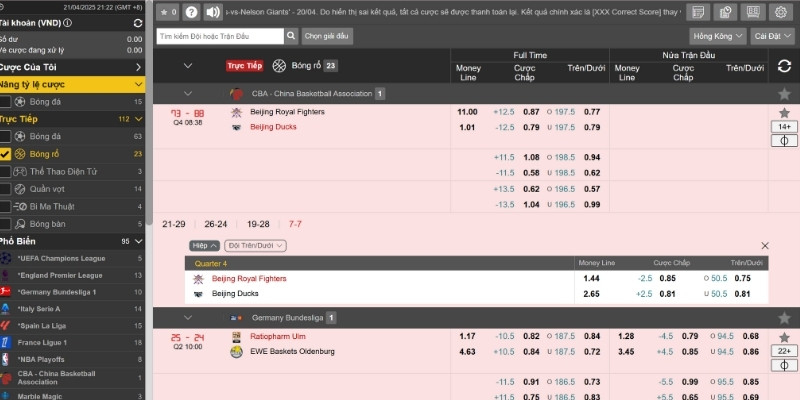Viewport: 800px width, 400px height.
Task: Click the sidebar vertical scrollbar
Action: [x=148, y=112]
